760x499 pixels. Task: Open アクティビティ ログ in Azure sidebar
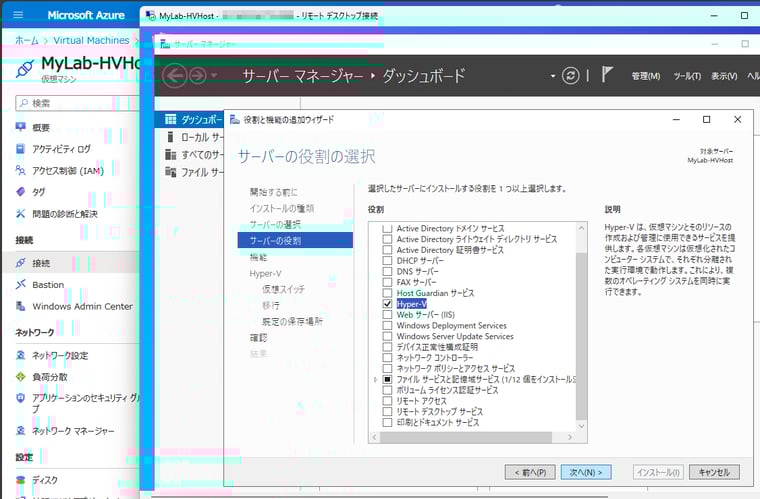pos(61,149)
